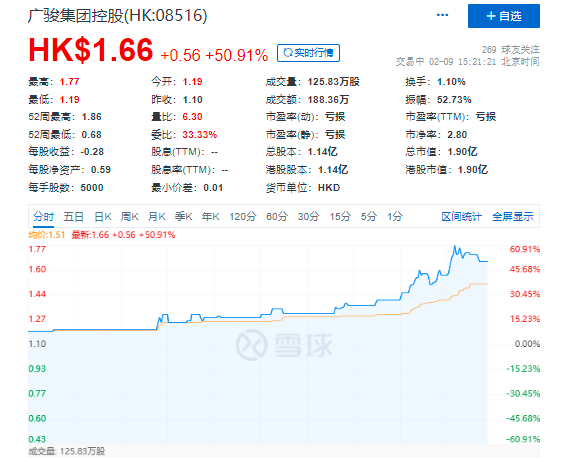Click the 60.91% right axis label

point(525,249)
